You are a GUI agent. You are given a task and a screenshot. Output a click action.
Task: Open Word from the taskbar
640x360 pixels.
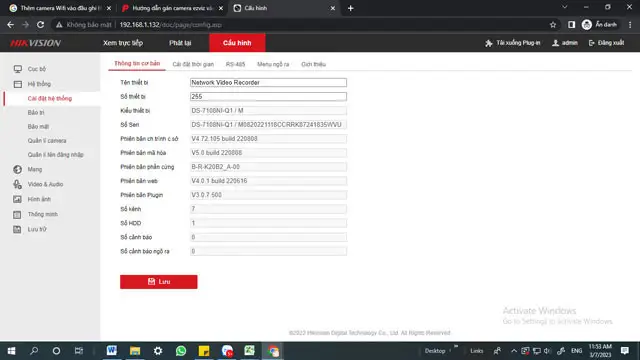pos(111,351)
